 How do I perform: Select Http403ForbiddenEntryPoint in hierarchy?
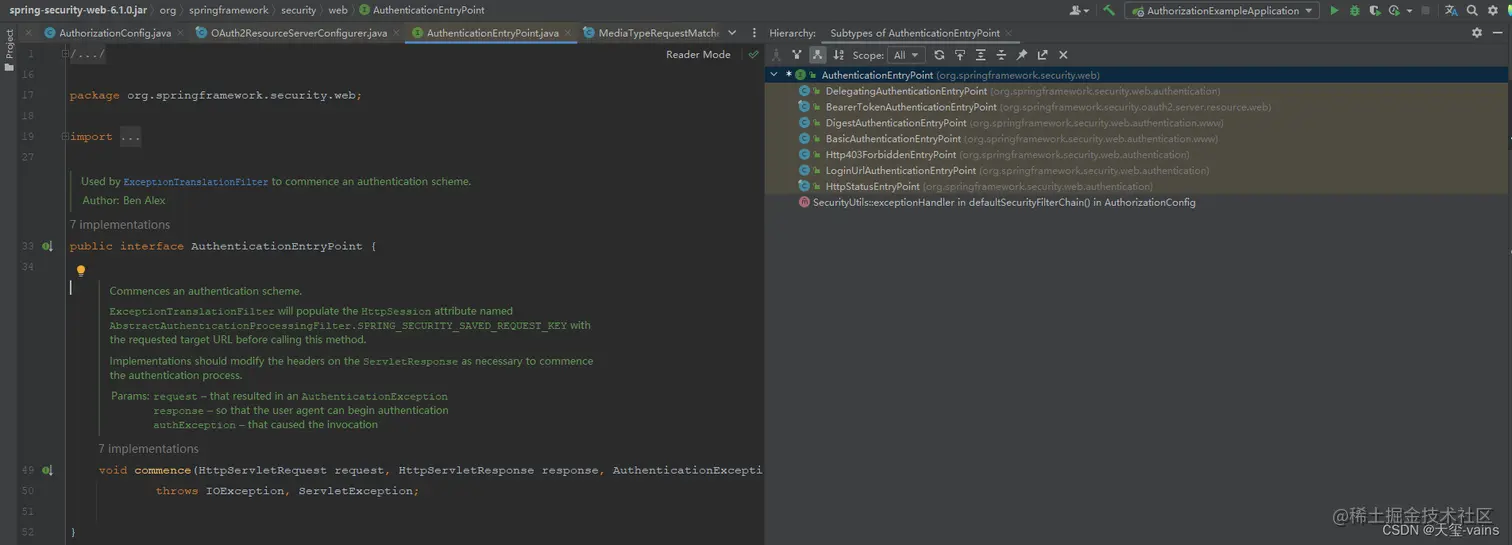click(x=1135, y=155)
